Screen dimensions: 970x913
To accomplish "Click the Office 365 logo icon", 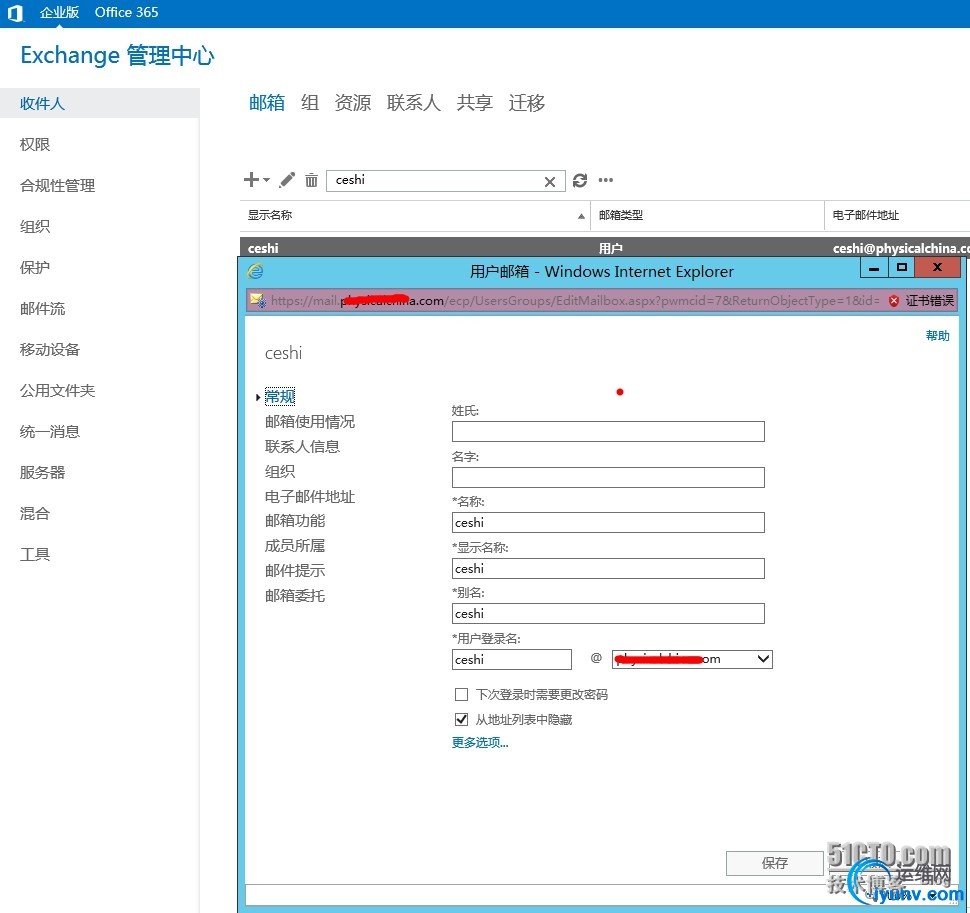I will 15,13.
